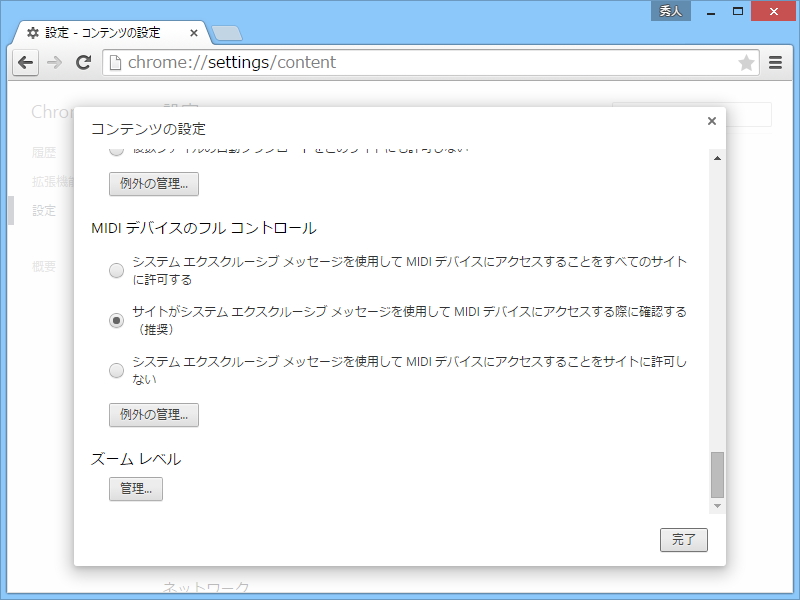800x600 pixels.
Task: Close the content settings dialog with the X
Action: click(x=711, y=120)
